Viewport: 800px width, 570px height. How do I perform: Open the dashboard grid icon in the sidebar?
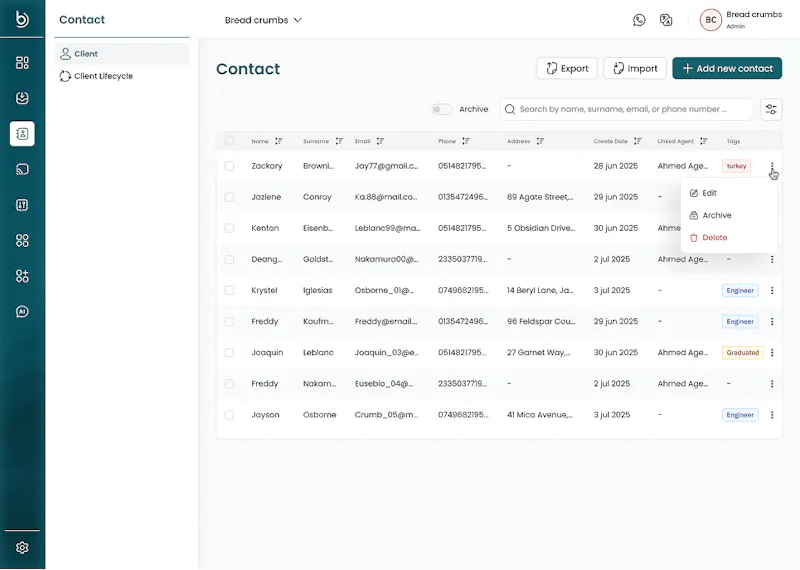pos(22,63)
